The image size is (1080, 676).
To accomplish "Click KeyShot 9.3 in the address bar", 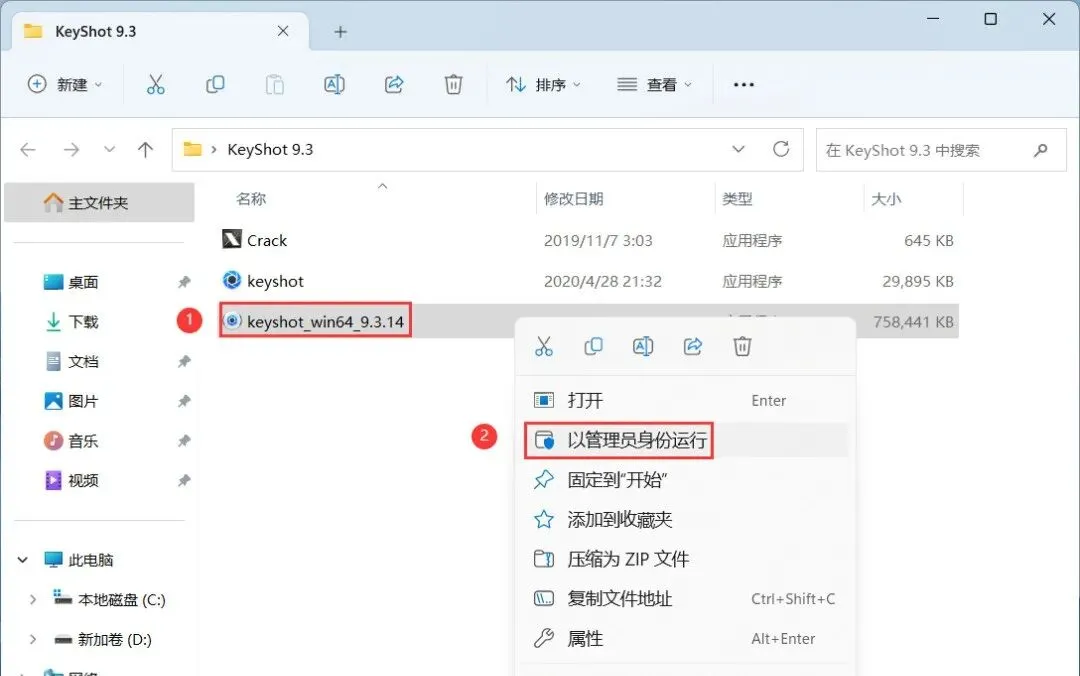I will click(x=270, y=150).
